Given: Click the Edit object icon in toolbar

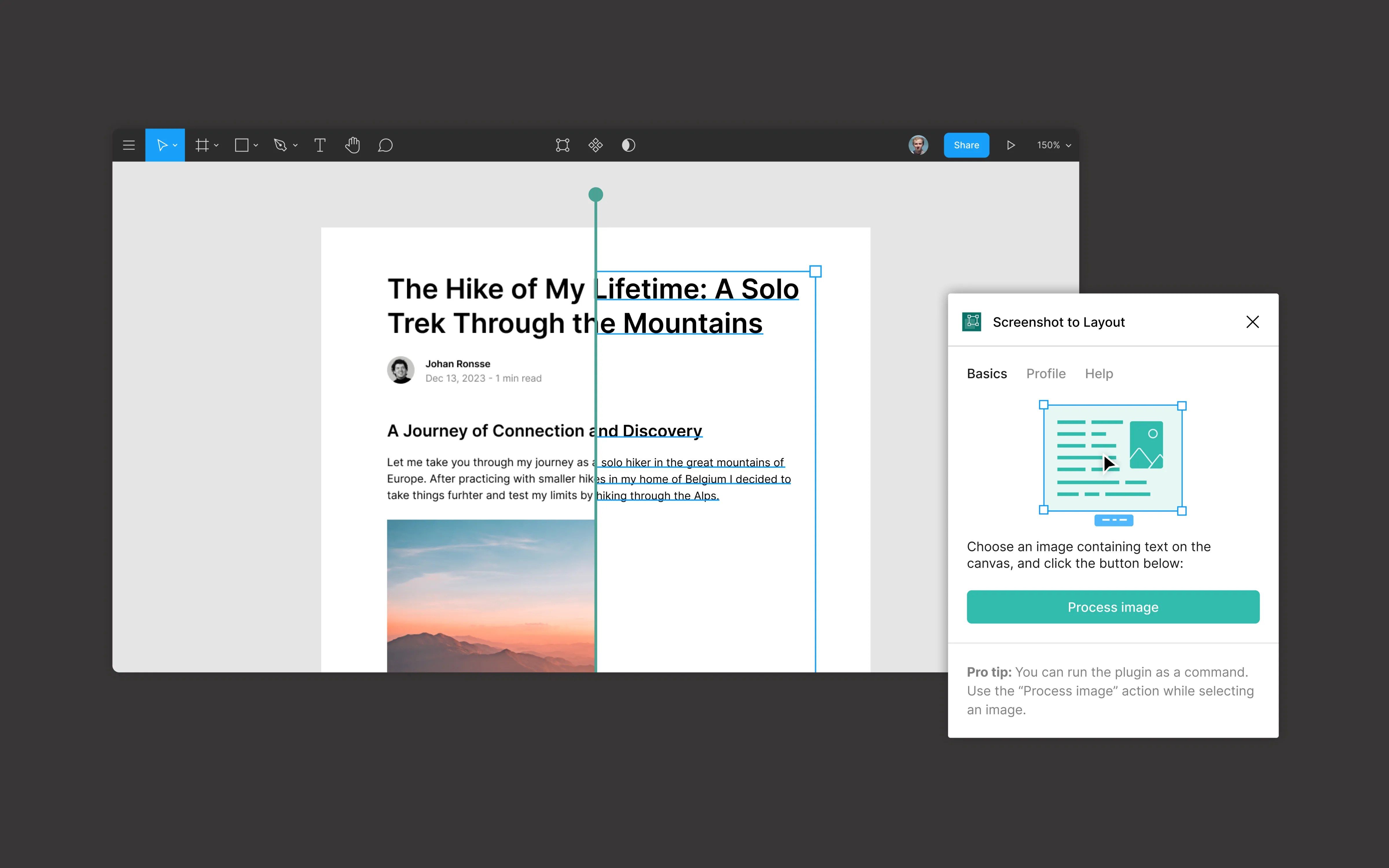Looking at the screenshot, I should [x=563, y=145].
